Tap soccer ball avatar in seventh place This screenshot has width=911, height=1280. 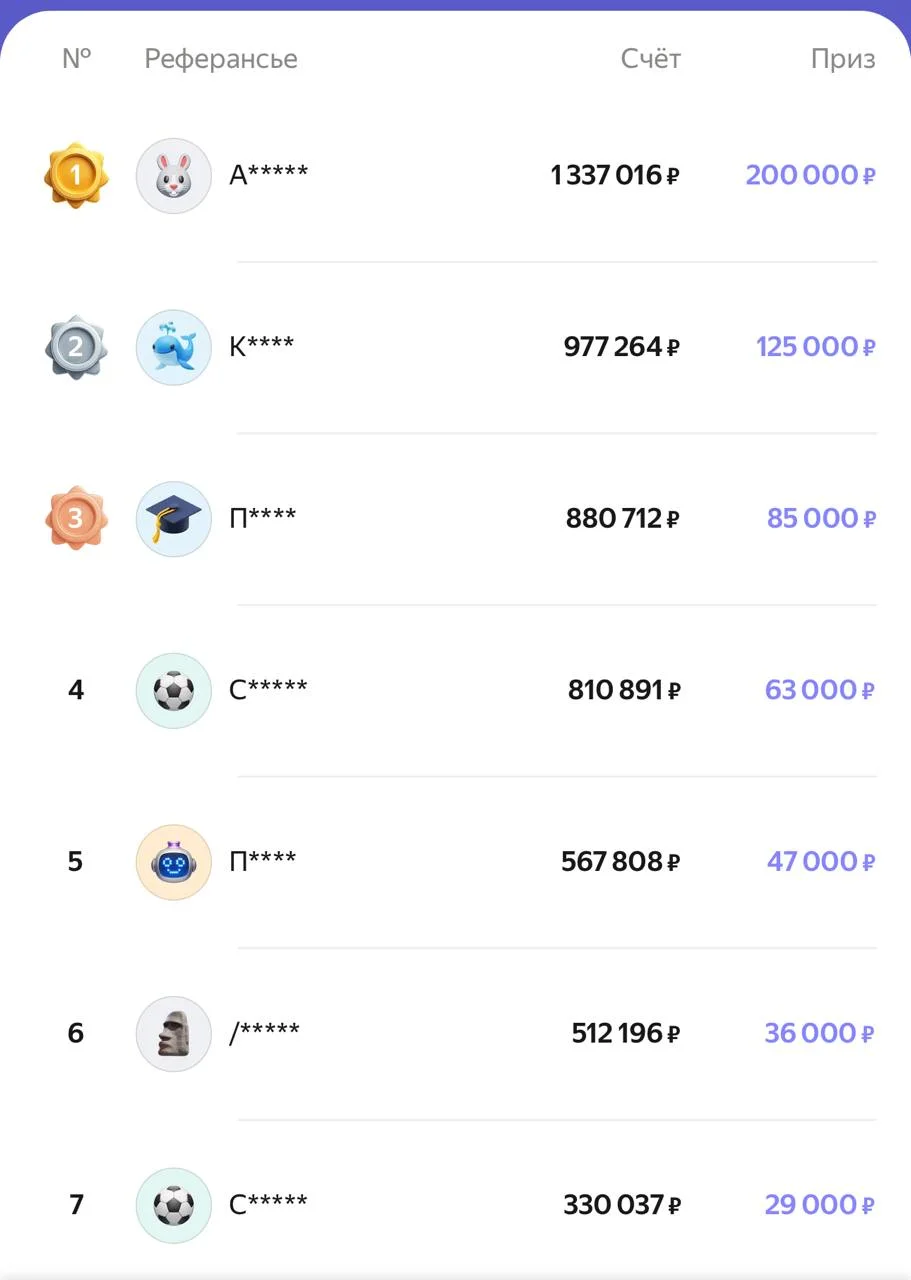(174, 1205)
